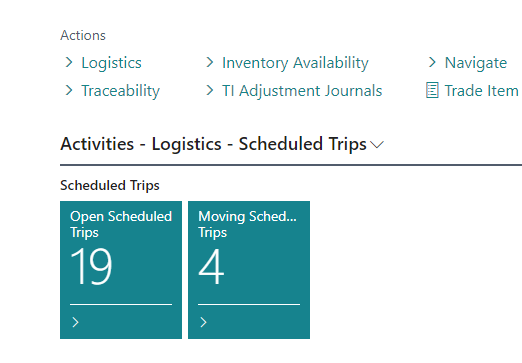Expand the Inventory Availability group

[295, 63]
